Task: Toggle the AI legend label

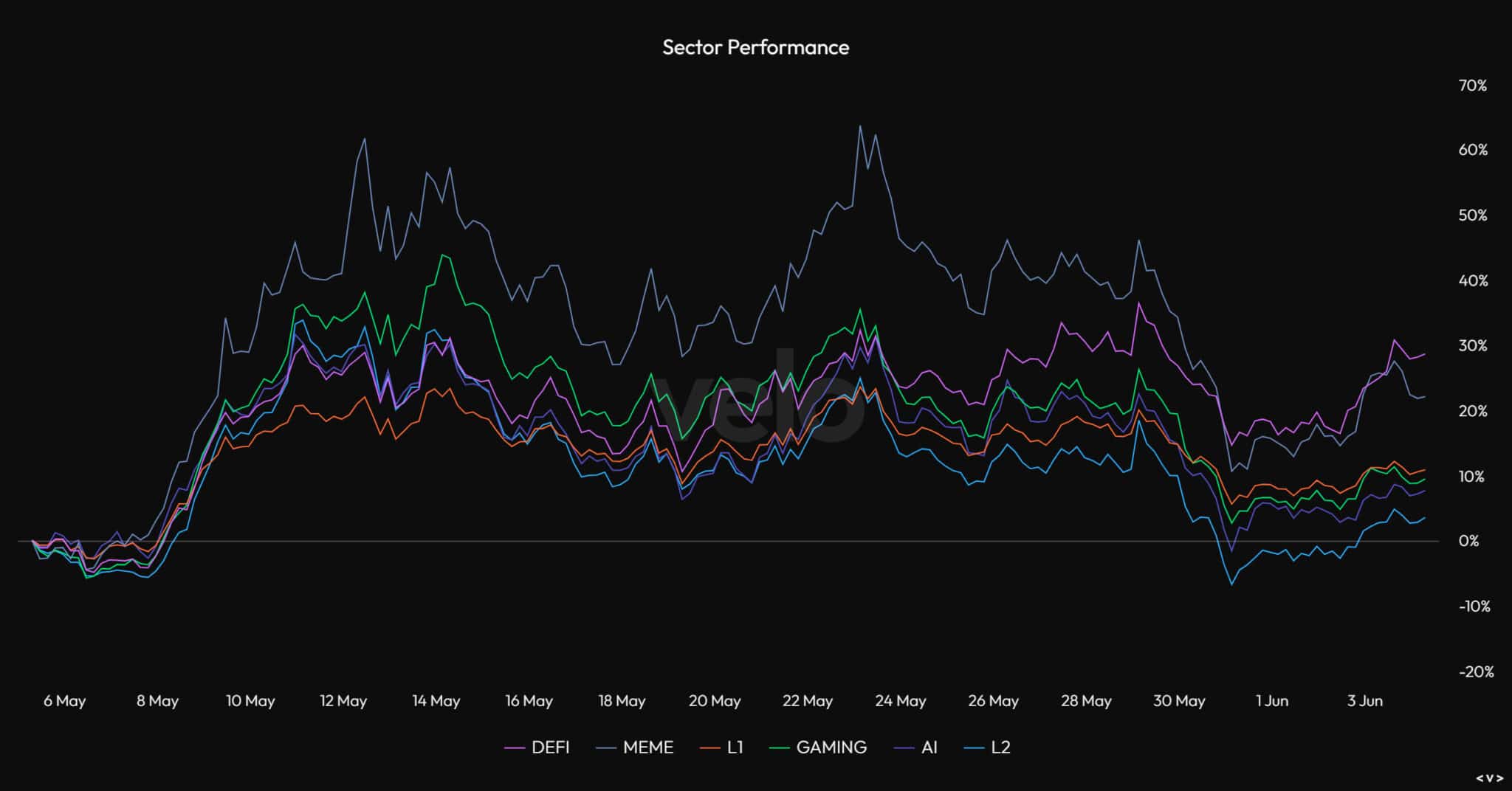Action: click(x=929, y=747)
